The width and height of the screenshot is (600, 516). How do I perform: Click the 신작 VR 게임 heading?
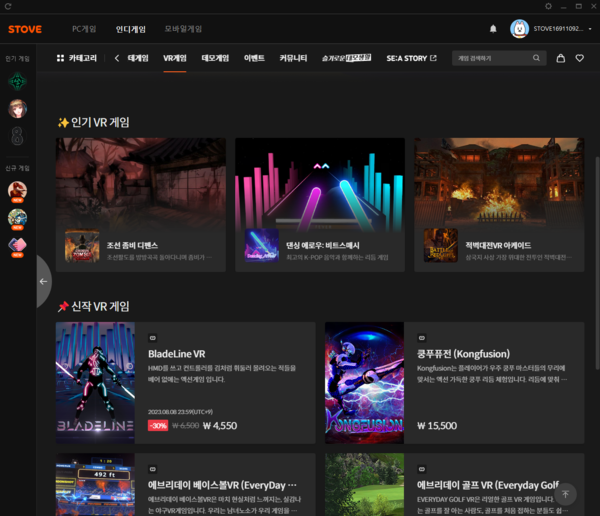coord(93,306)
